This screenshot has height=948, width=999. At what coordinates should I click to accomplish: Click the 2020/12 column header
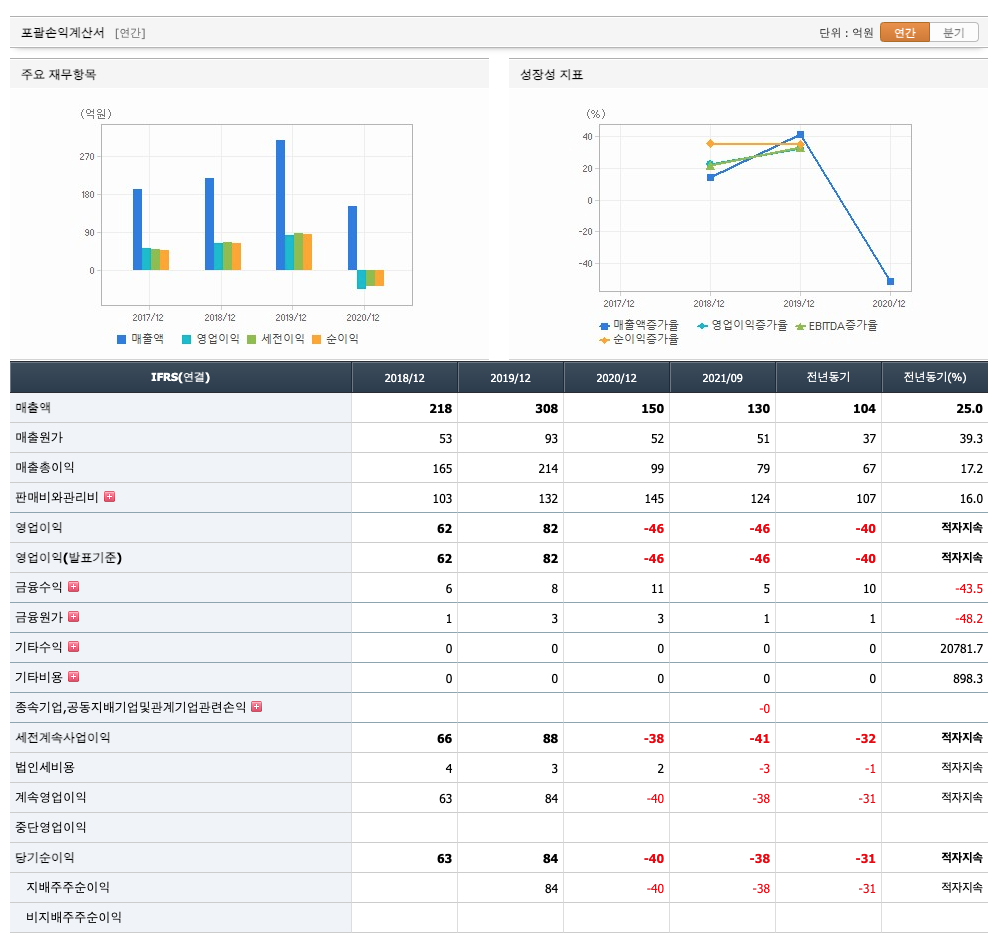pyautogui.click(x=616, y=377)
